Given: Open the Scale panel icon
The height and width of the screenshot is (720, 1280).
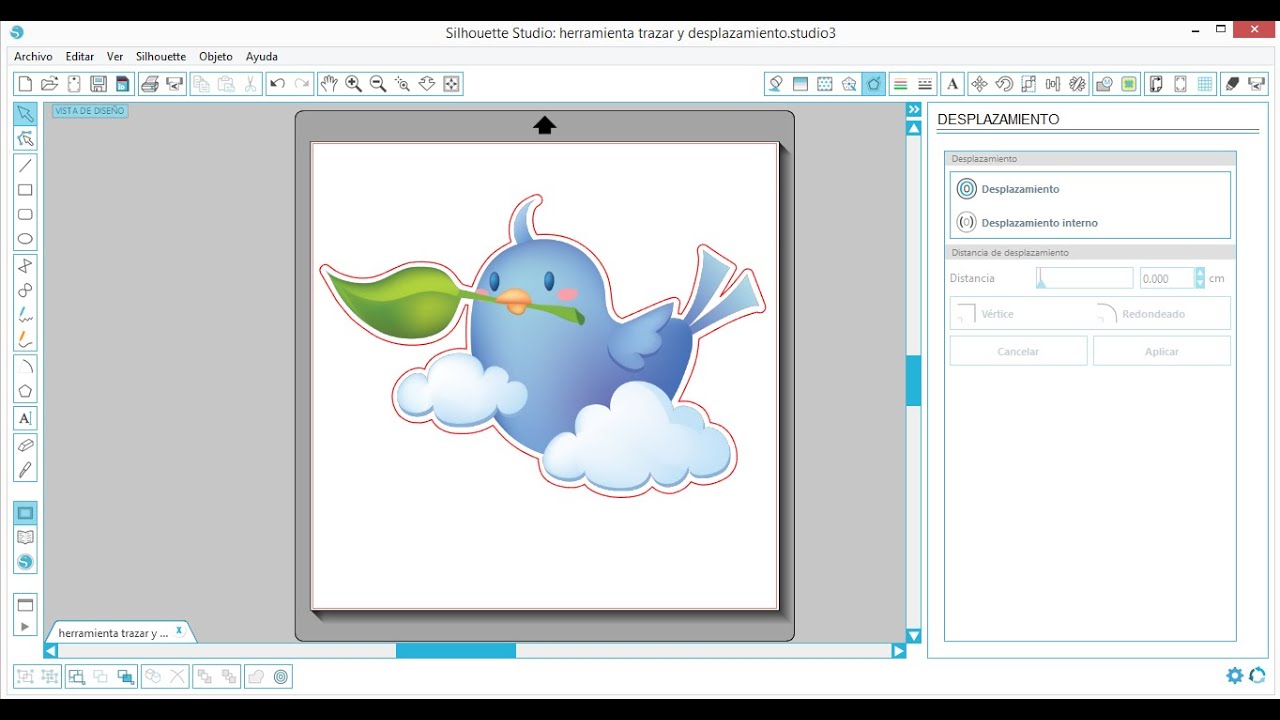Looking at the screenshot, I should pyautogui.click(x=1029, y=84).
